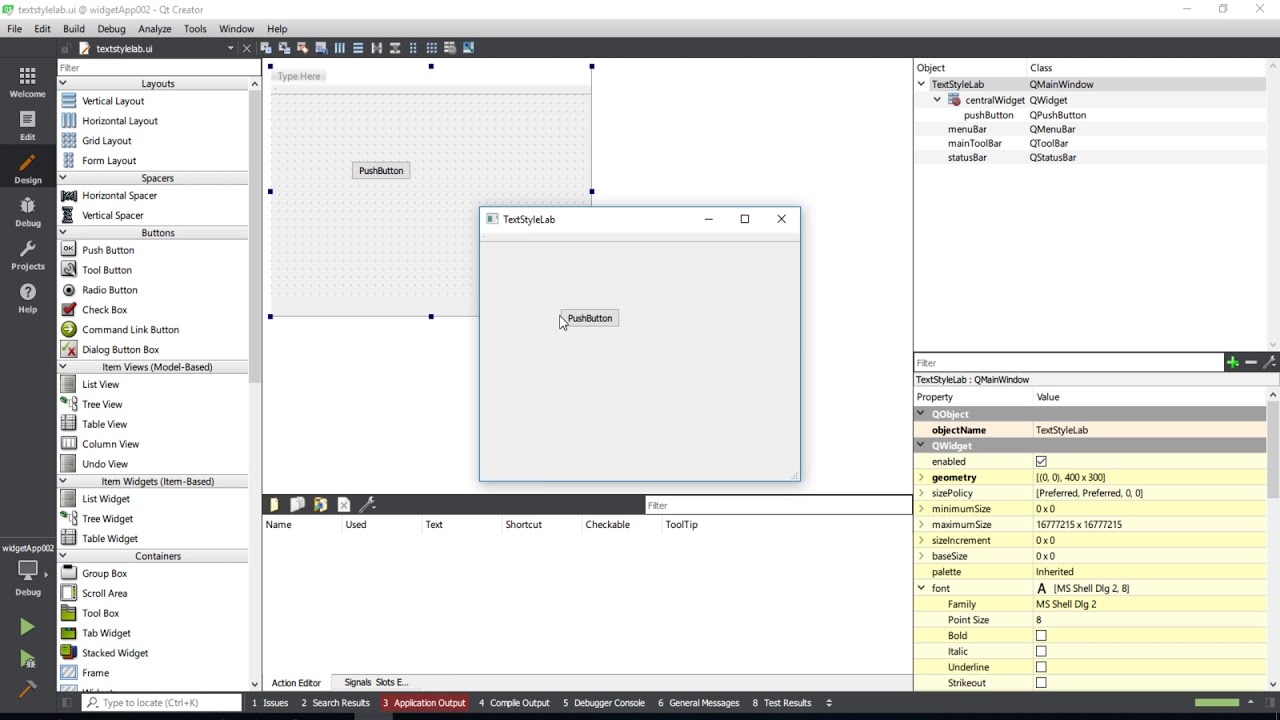Open the Help mode icon

tap(27, 298)
